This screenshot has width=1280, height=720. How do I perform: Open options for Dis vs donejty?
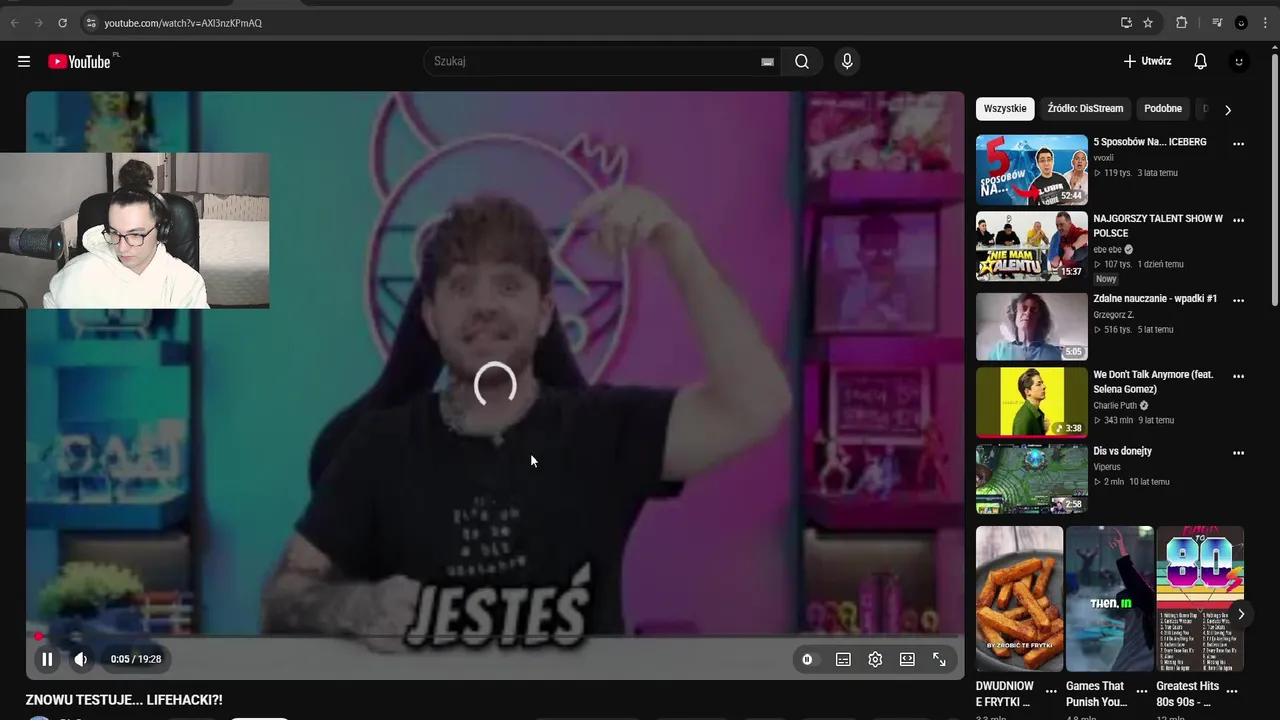point(1238,453)
